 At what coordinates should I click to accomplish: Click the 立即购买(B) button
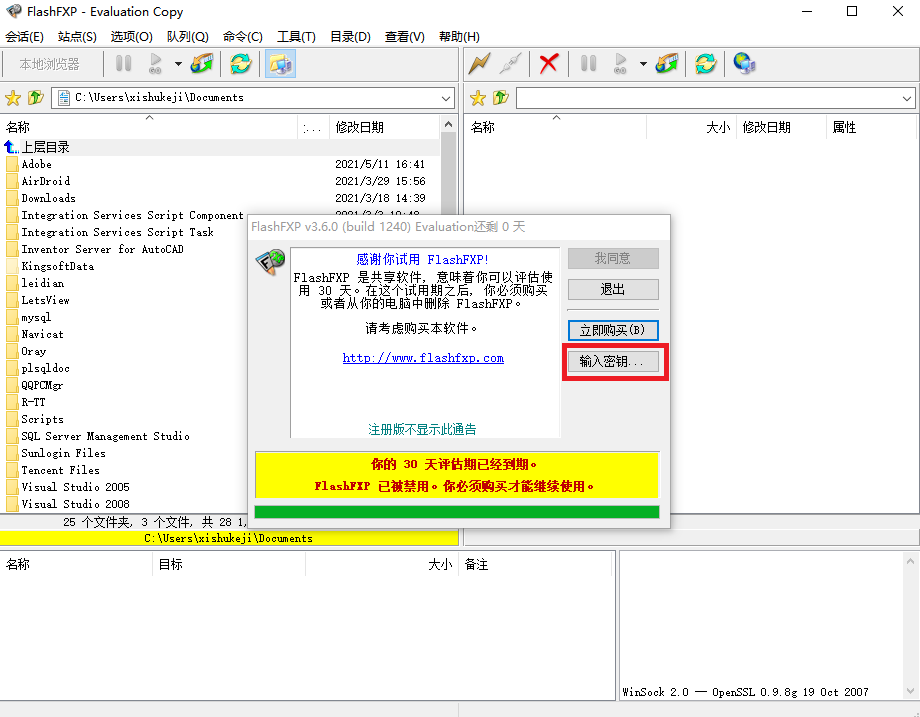[x=613, y=330]
